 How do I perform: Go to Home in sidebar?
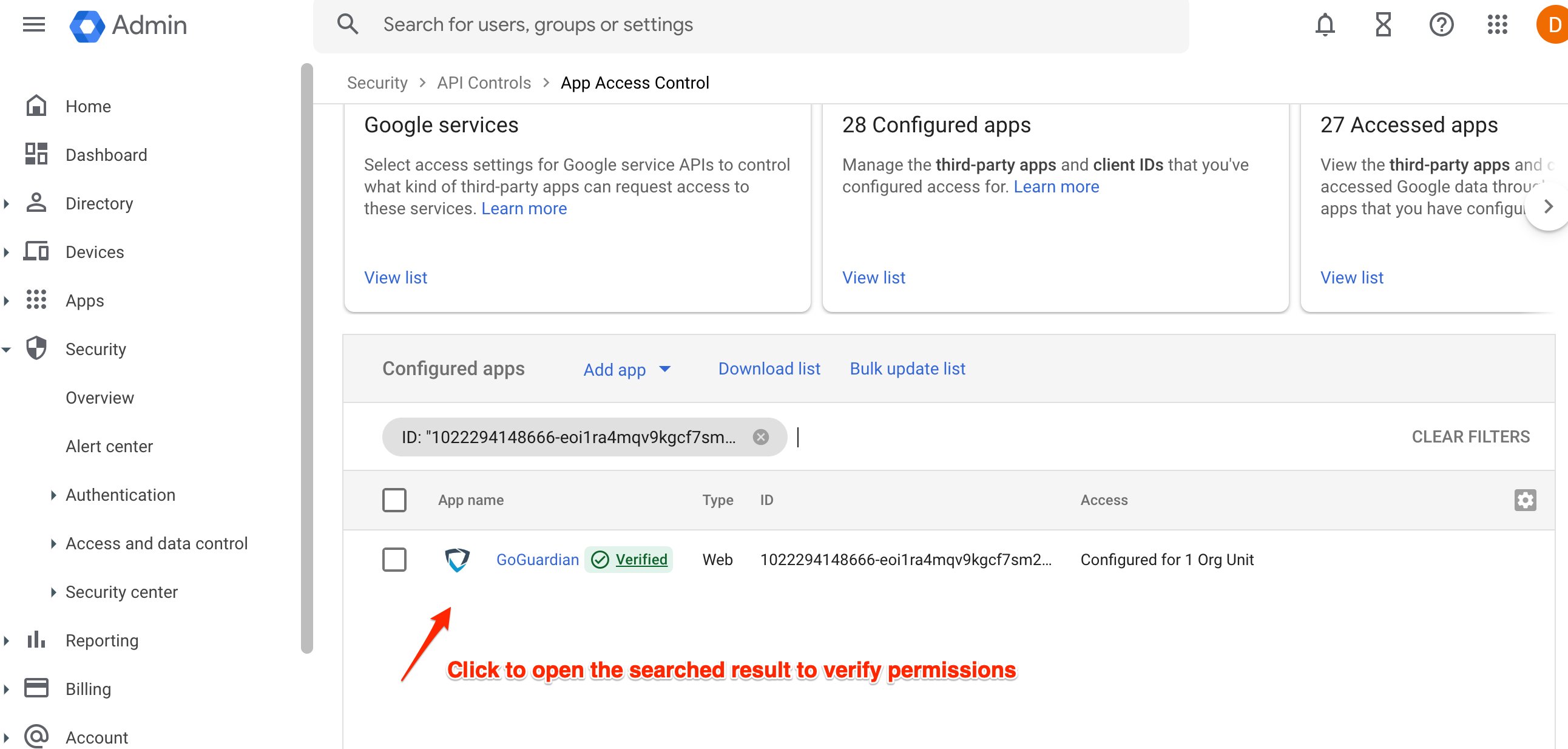pyautogui.click(x=88, y=106)
